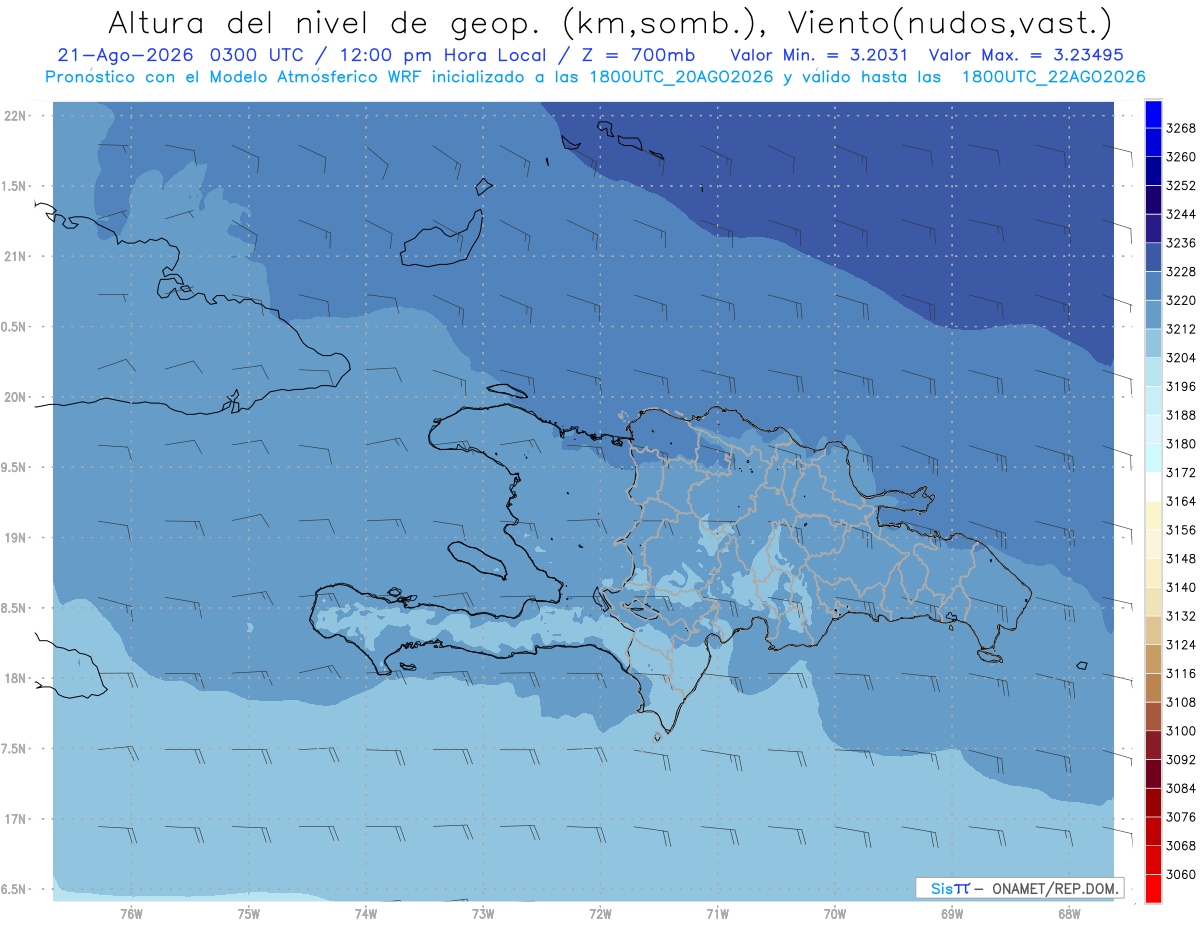Pick the legend swatch between 3116 and 3124
The width and height of the screenshot is (1200, 927).
pyautogui.click(x=1153, y=660)
